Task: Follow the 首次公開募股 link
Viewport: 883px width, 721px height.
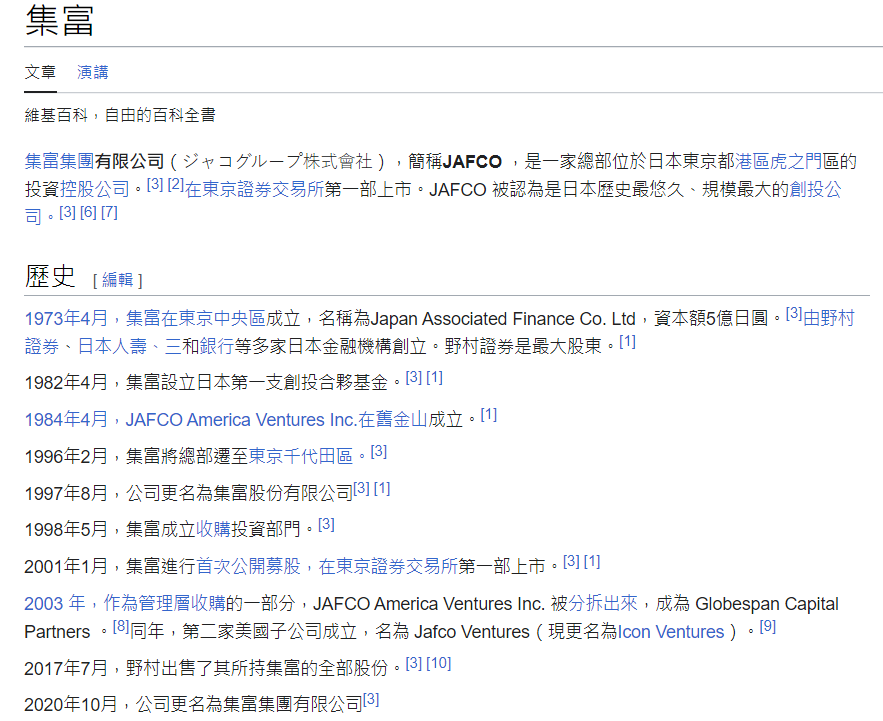Action: tap(248, 566)
